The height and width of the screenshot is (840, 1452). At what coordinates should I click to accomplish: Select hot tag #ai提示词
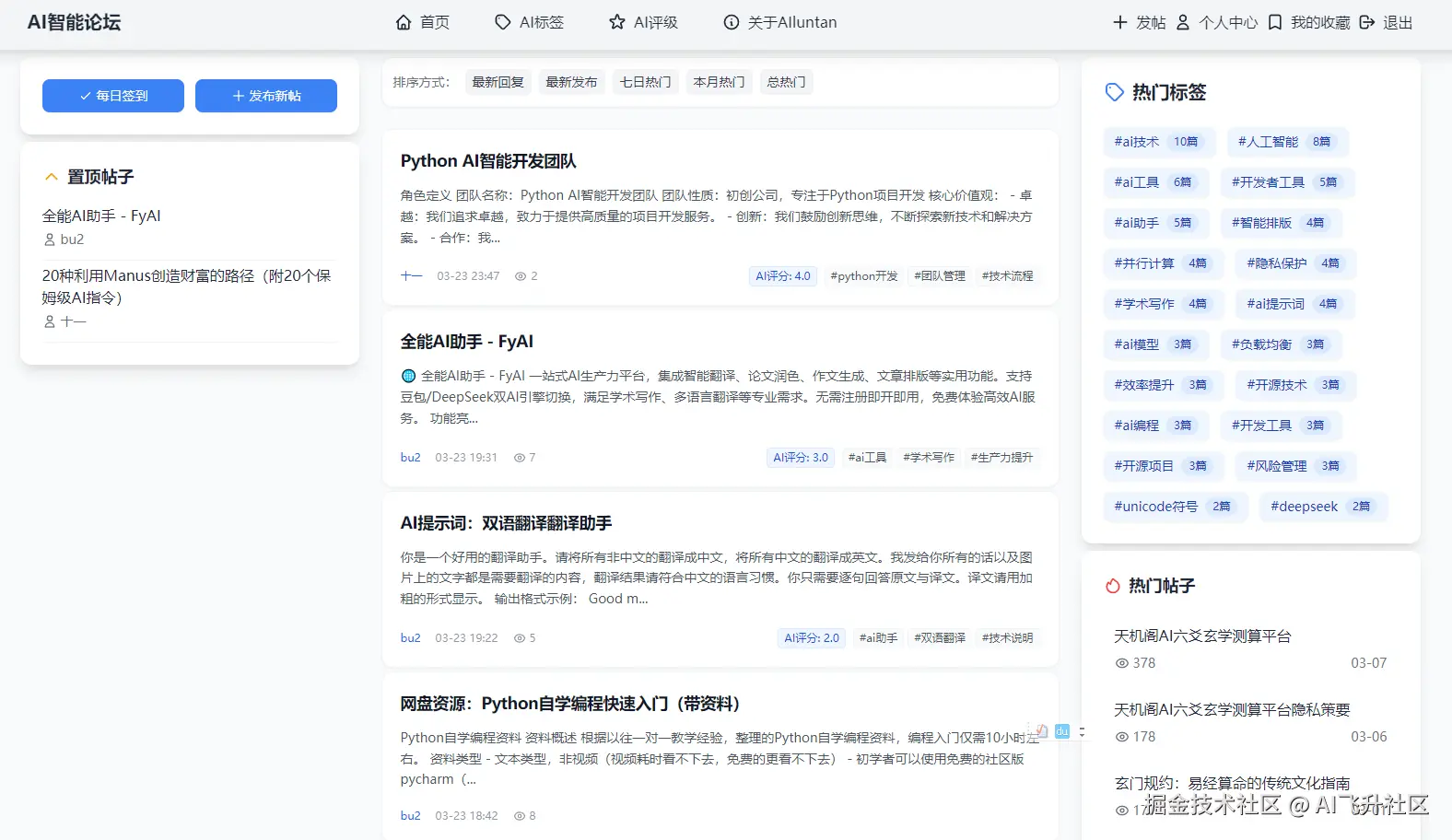[1295, 304]
